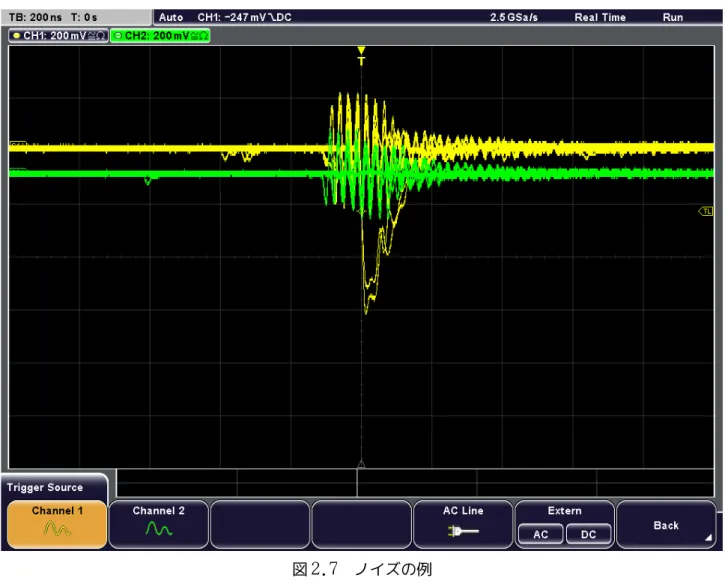Screen dimensions: 725x584
Task: Click the Real Time acquisition label
Action: point(600,18)
